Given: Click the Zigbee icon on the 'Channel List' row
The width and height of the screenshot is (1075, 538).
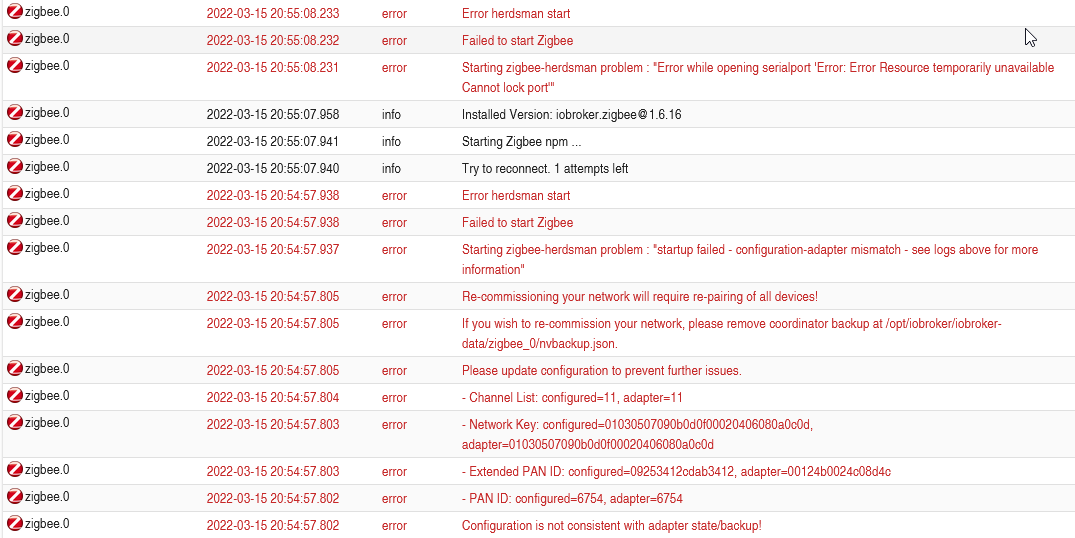Looking at the screenshot, I should [x=15, y=396].
